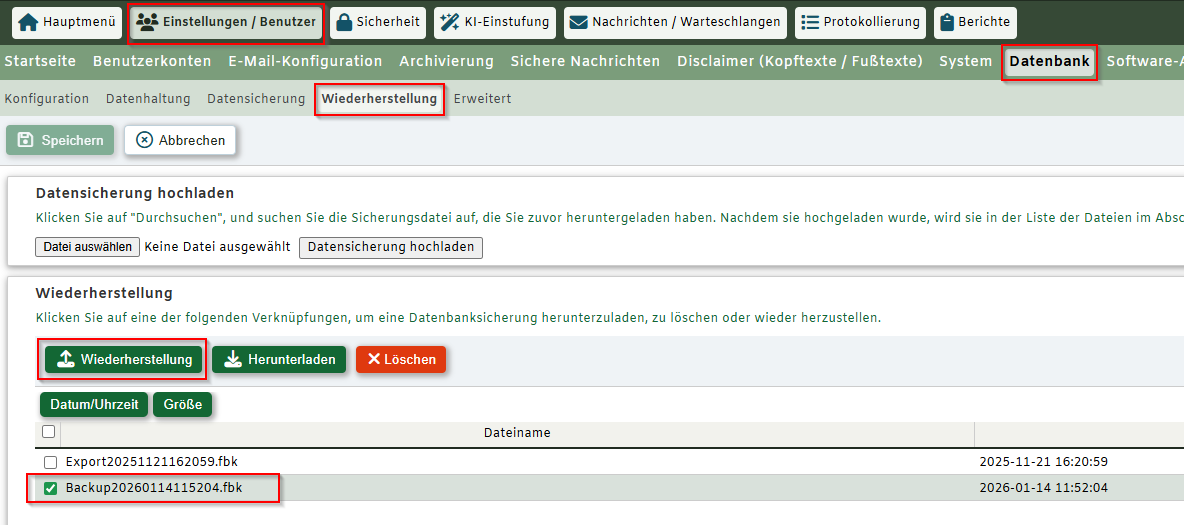Viewport: 1184px width, 525px height.
Task: Sort the list by Datum/Uhrzeit
Action: click(x=94, y=405)
